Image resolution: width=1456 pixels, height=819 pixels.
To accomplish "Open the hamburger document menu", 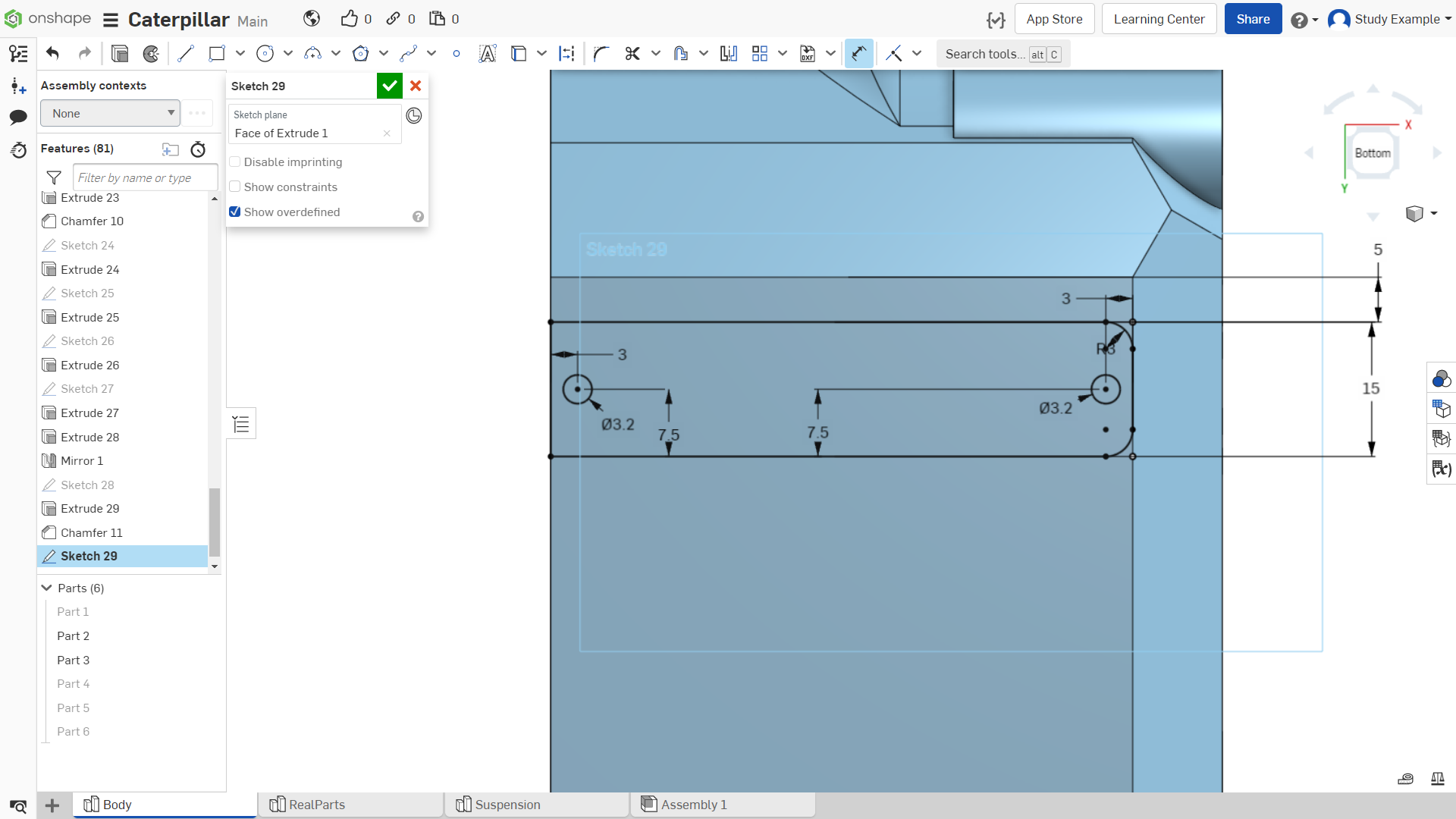I will (x=111, y=20).
